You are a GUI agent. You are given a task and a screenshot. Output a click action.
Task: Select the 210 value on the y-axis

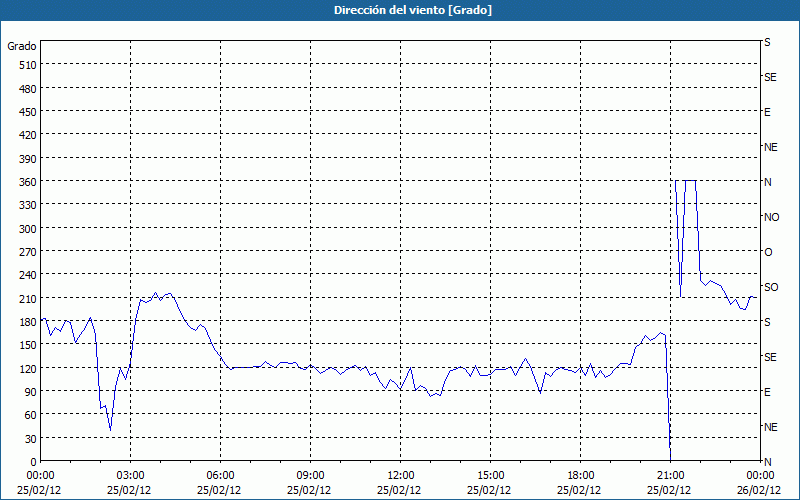[x=28, y=298]
